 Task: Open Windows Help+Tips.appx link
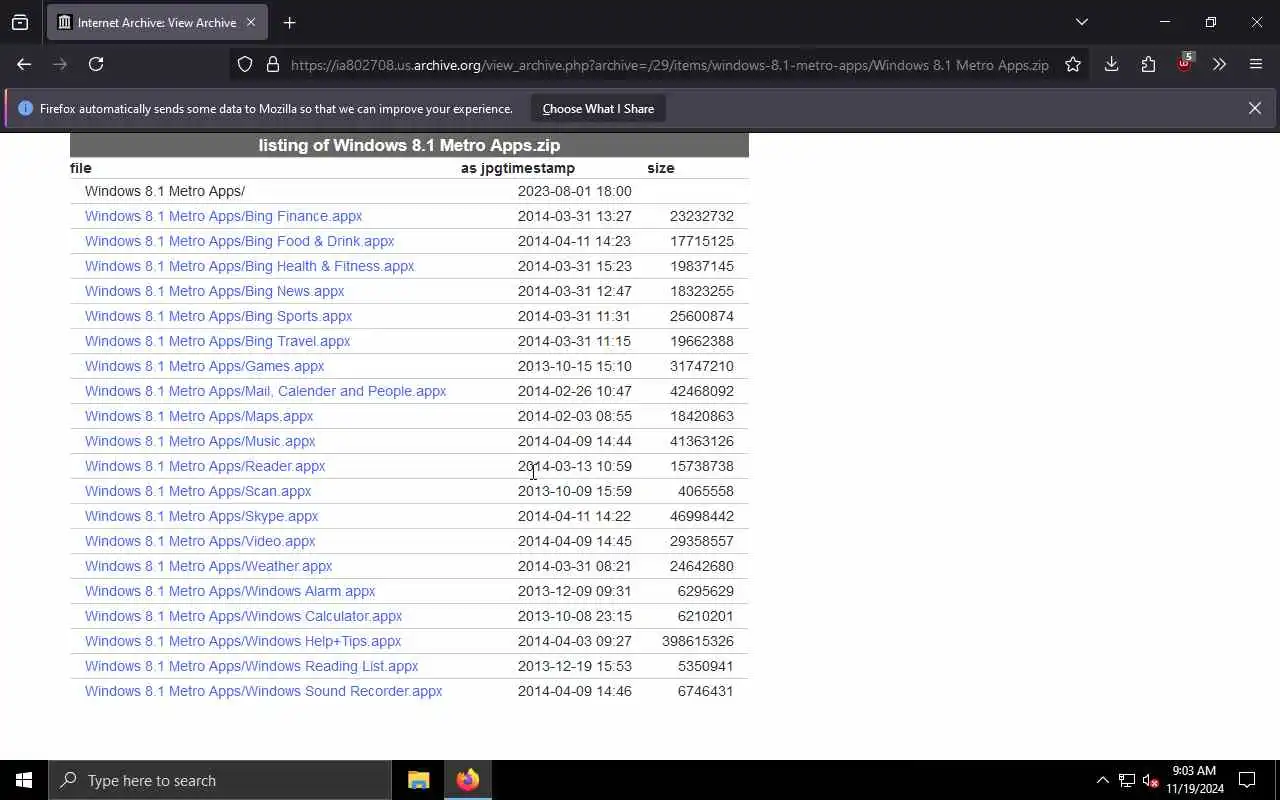tap(243, 641)
